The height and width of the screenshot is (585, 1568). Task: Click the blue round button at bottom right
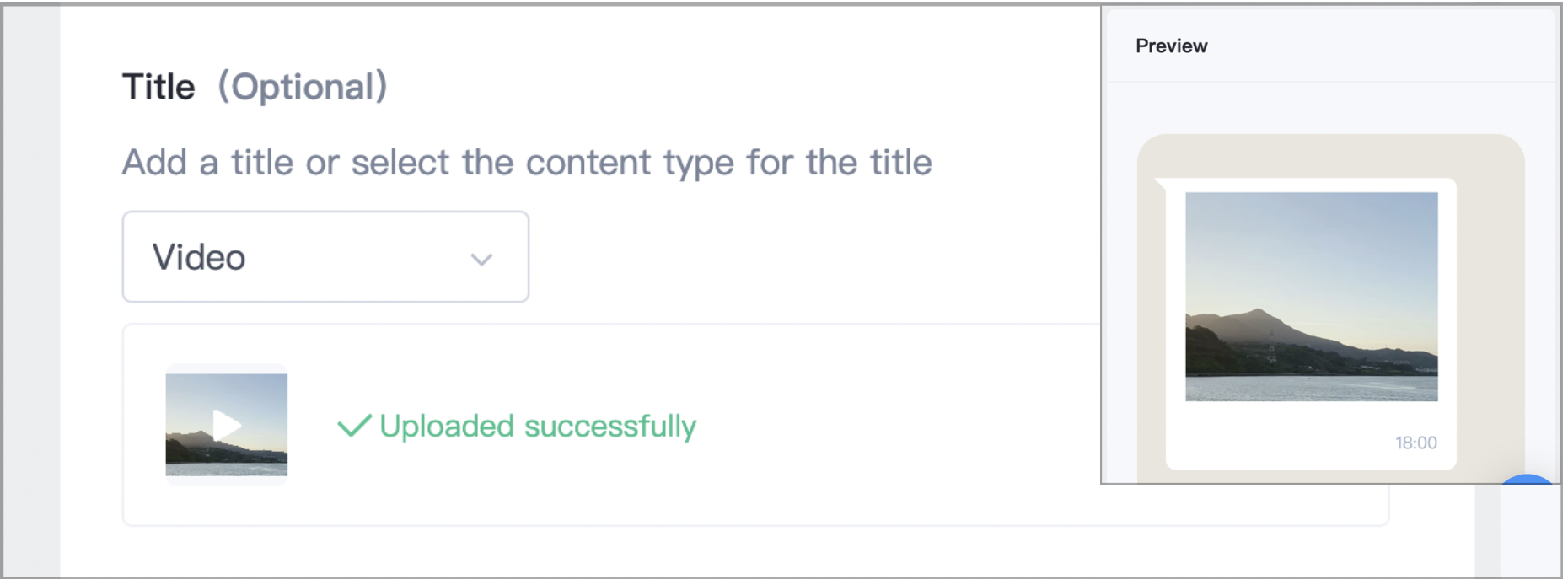pyautogui.click(x=1528, y=479)
